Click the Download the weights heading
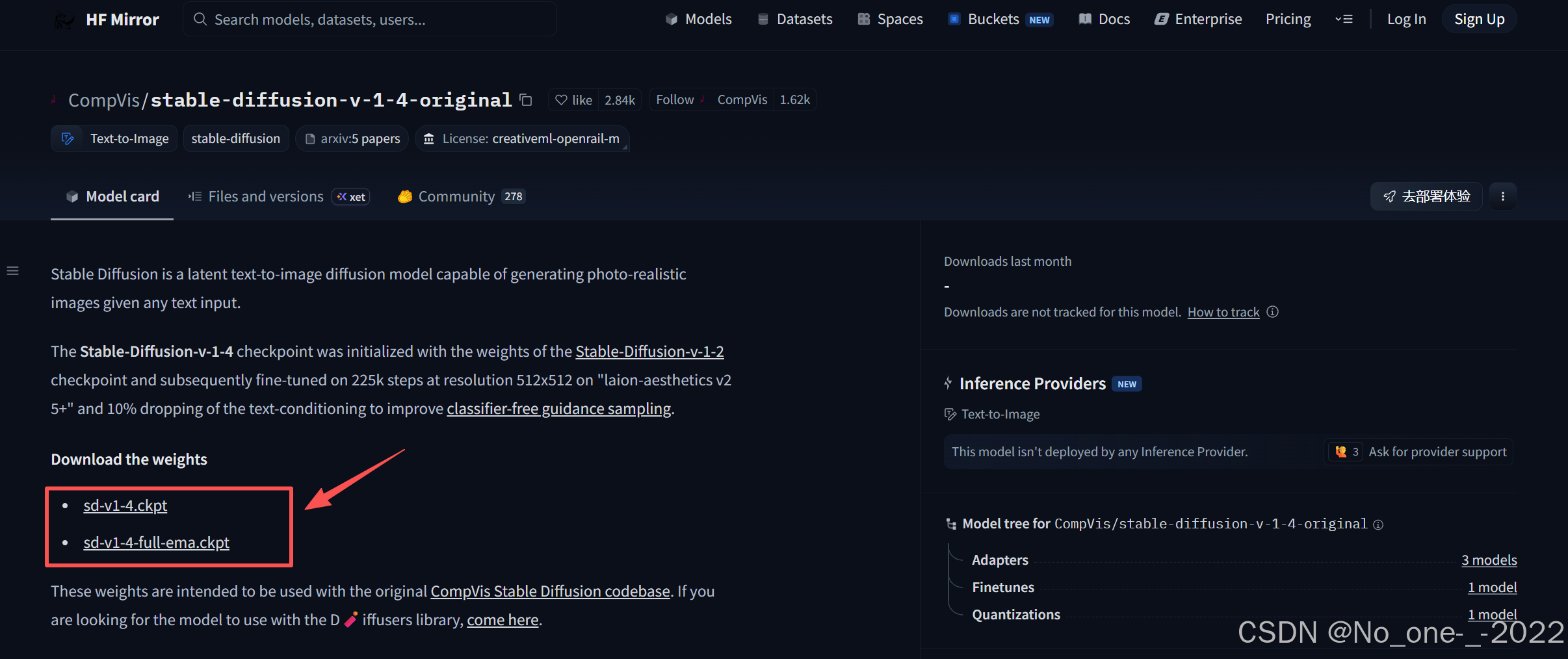 tap(129, 459)
